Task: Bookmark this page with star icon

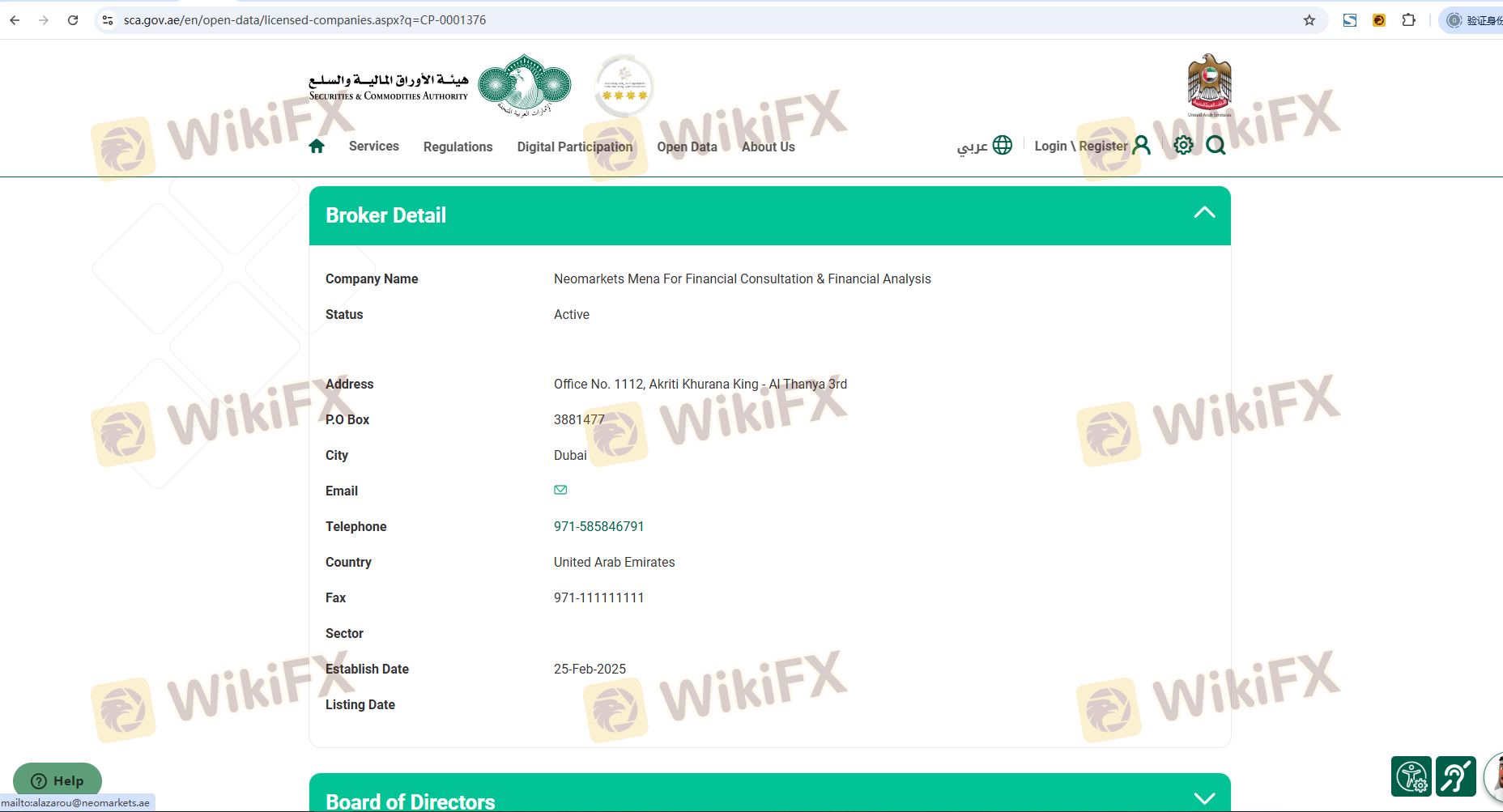Action: click(1309, 20)
